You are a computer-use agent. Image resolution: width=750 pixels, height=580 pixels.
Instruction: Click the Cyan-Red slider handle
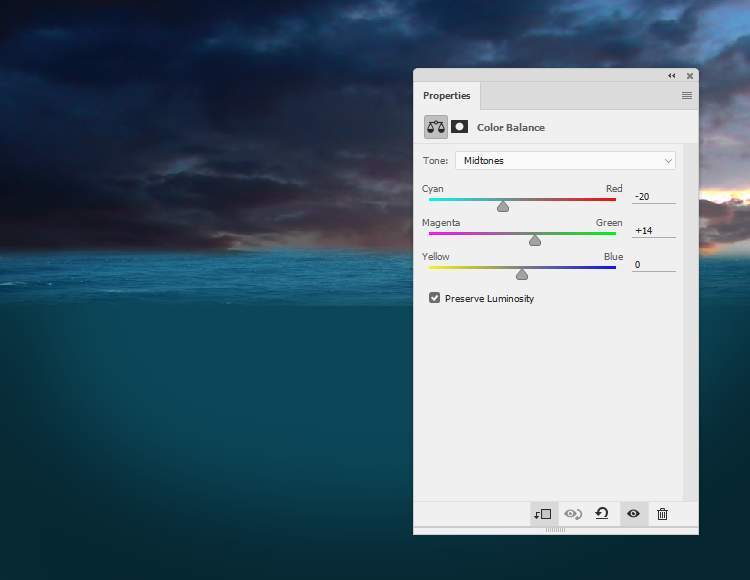coord(503,206)
